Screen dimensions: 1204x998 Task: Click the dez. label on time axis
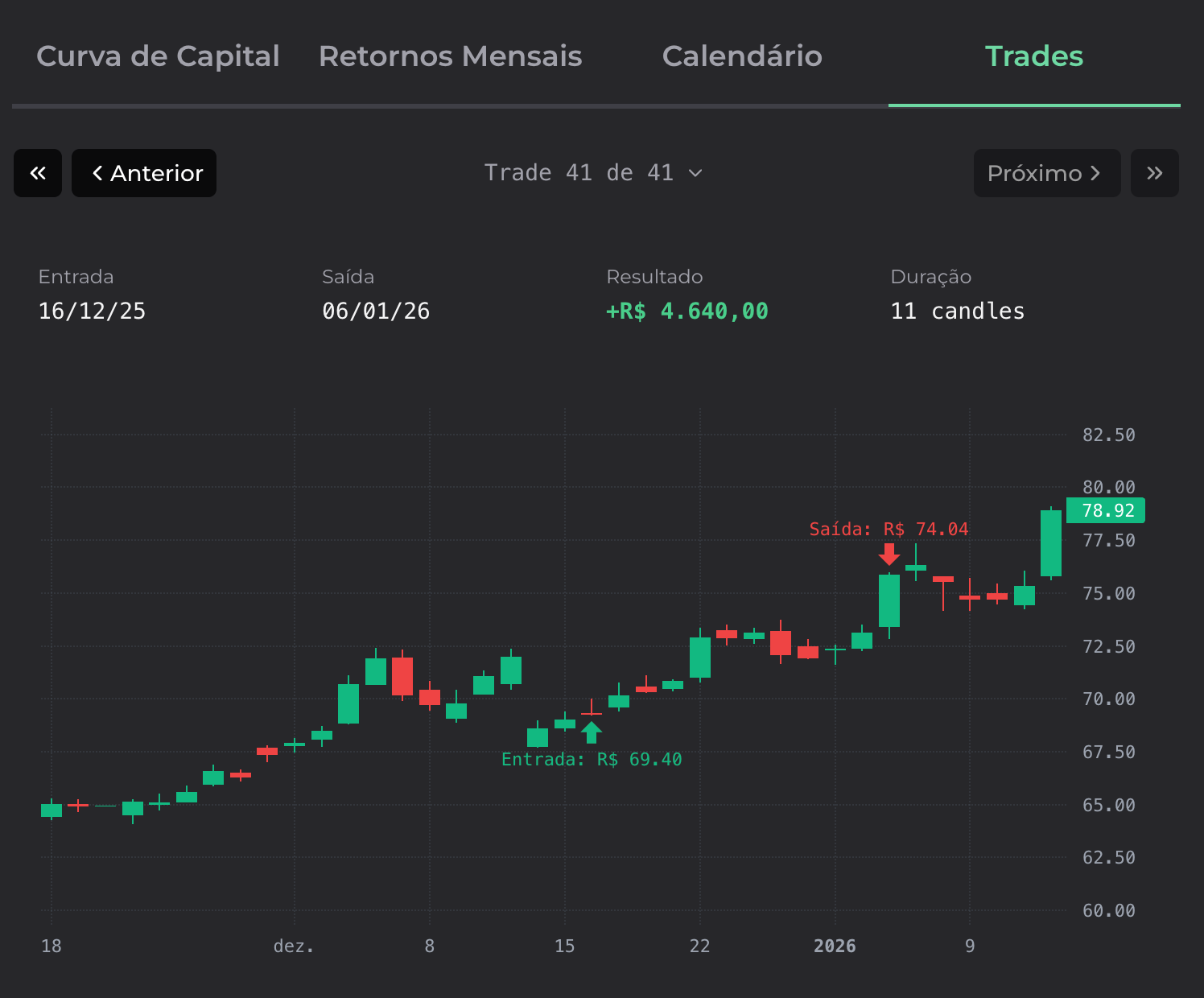click(x=294, y=946)
